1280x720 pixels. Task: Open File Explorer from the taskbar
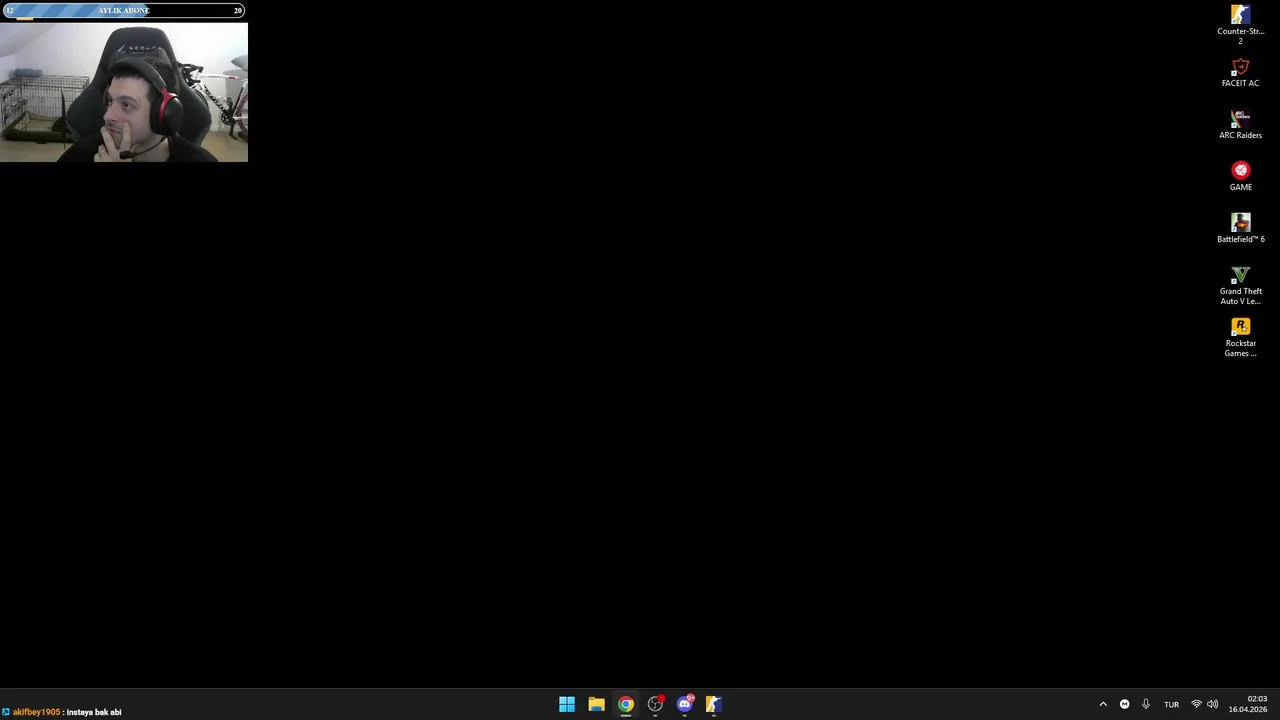click(596, 704)
